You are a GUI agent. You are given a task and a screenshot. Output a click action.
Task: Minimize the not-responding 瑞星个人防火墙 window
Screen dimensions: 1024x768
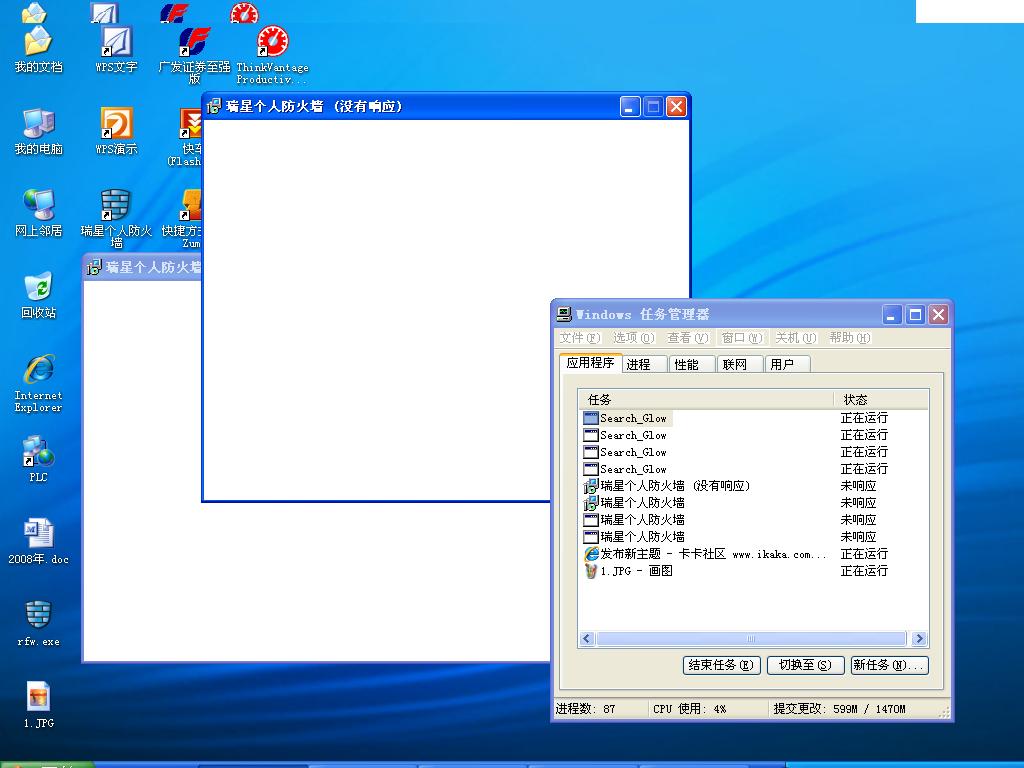tap(630, 107)
